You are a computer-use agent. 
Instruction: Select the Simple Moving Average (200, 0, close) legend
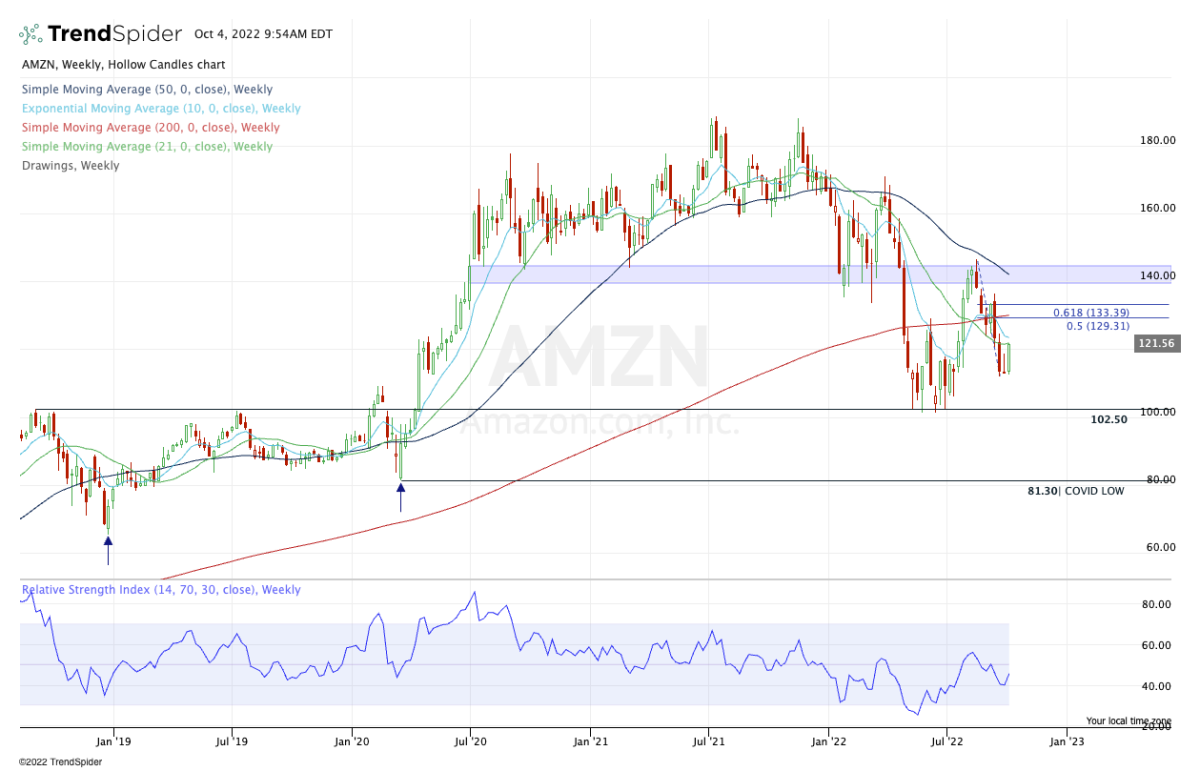[150, 128]
